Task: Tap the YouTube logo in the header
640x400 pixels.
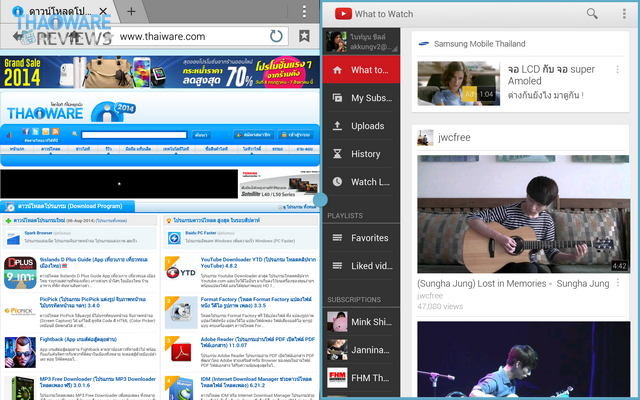Action: coord(343,14)
